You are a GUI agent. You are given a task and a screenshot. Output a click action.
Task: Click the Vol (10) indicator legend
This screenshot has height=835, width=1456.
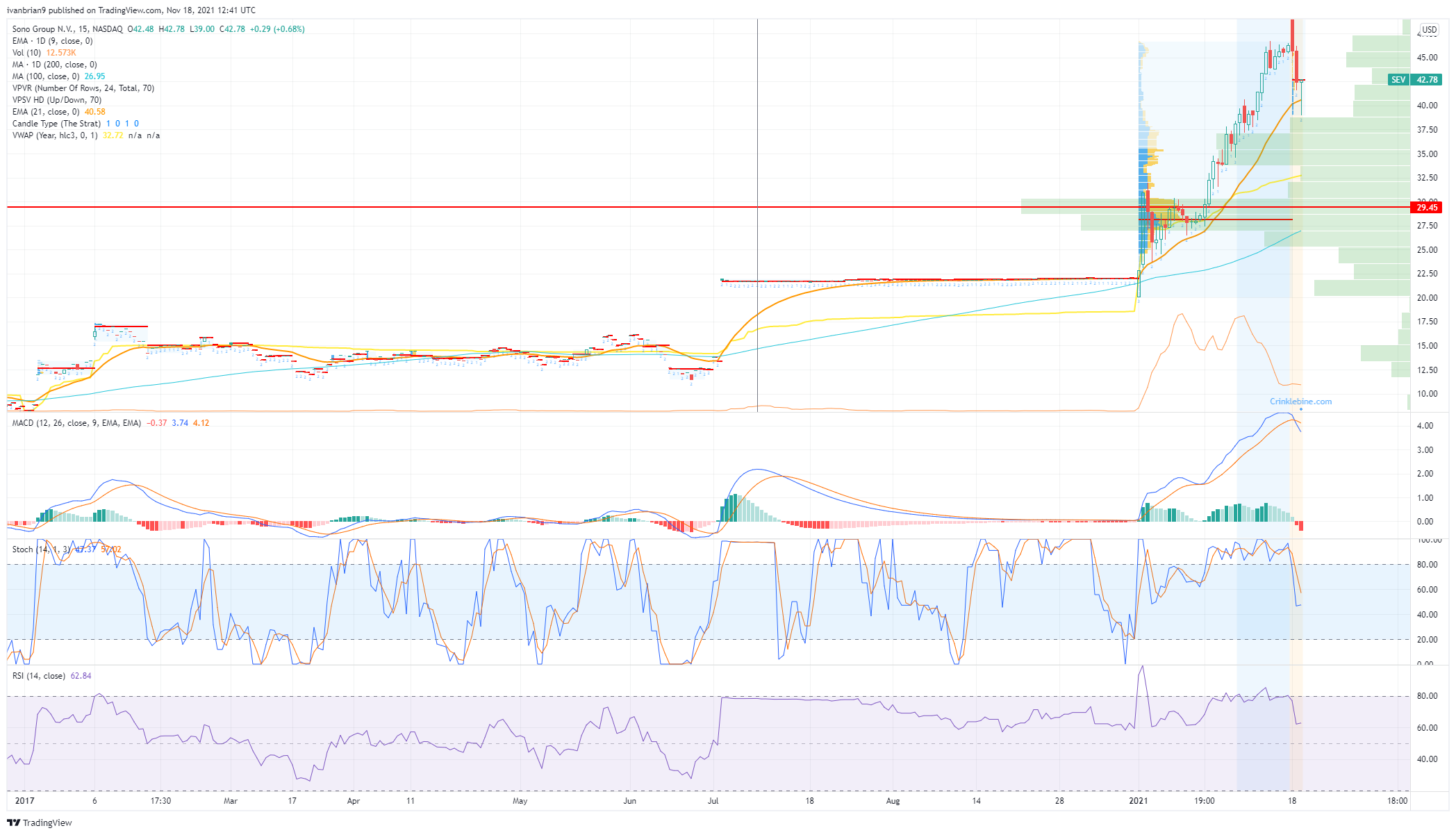[26, 53]
